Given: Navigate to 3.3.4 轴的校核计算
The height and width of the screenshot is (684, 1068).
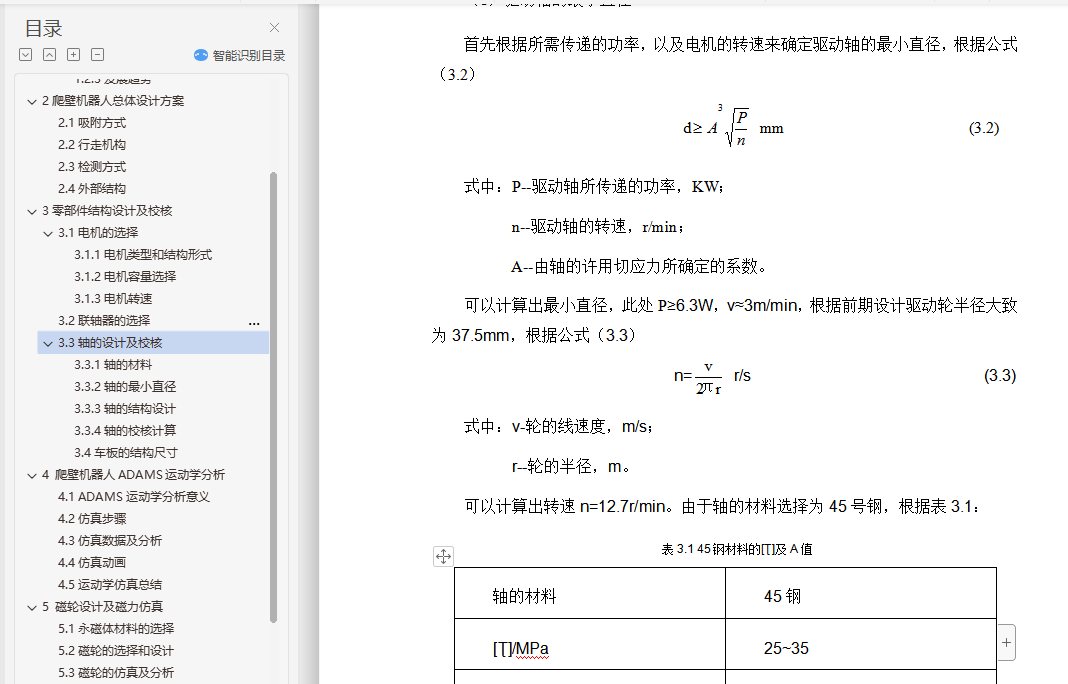Looking at the screenshot, I should pyautogui.click(x=125, y=431).
